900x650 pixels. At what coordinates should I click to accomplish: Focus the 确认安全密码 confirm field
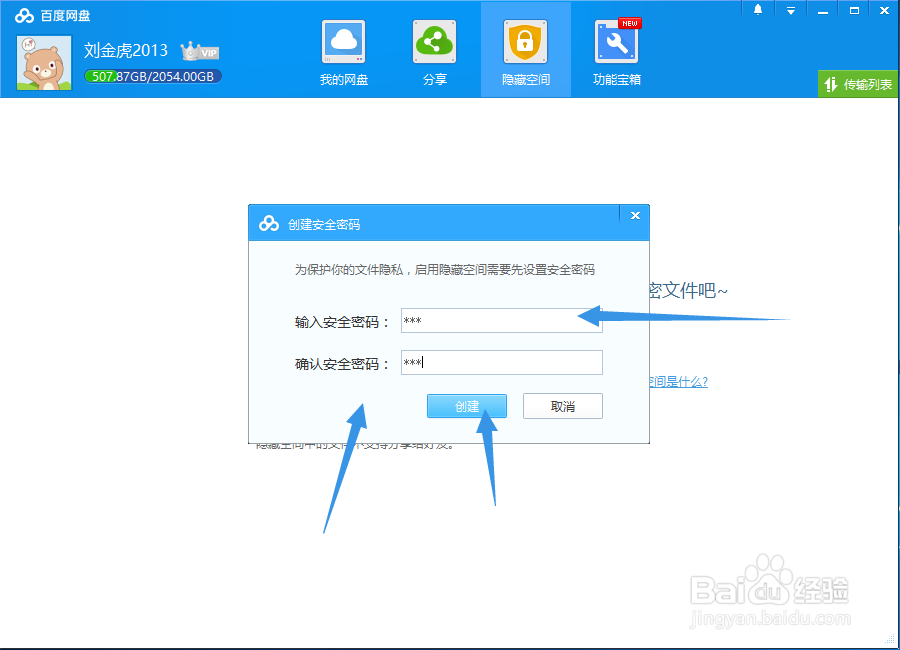coord(502,362)
